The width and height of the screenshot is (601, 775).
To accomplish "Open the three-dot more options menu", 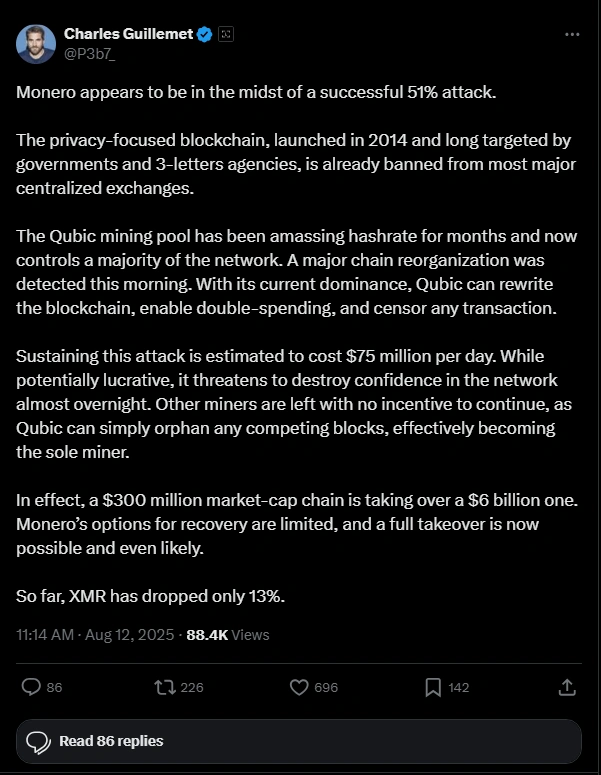I will click(572, 34).
